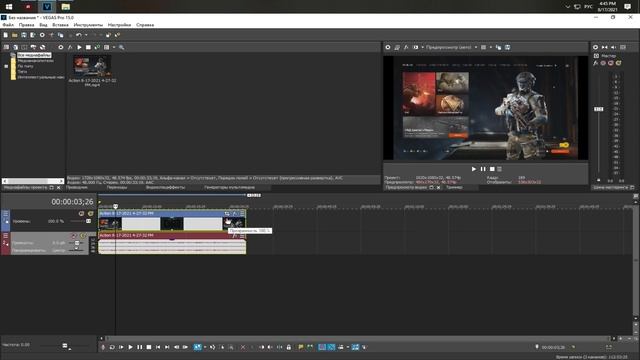Screen dimensions: 640x360
Task: Insert a marker with the yellow flag icon
Action: (301, 347)
